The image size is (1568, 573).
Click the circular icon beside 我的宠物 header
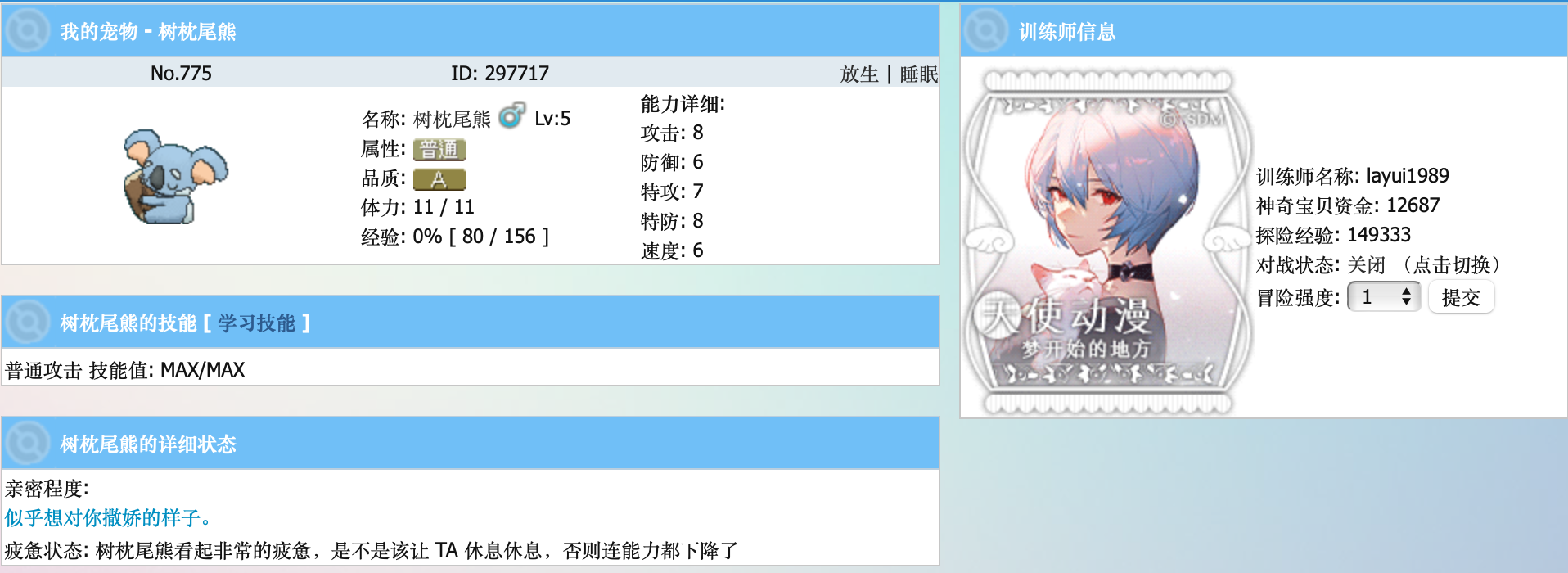pos(28,30)
